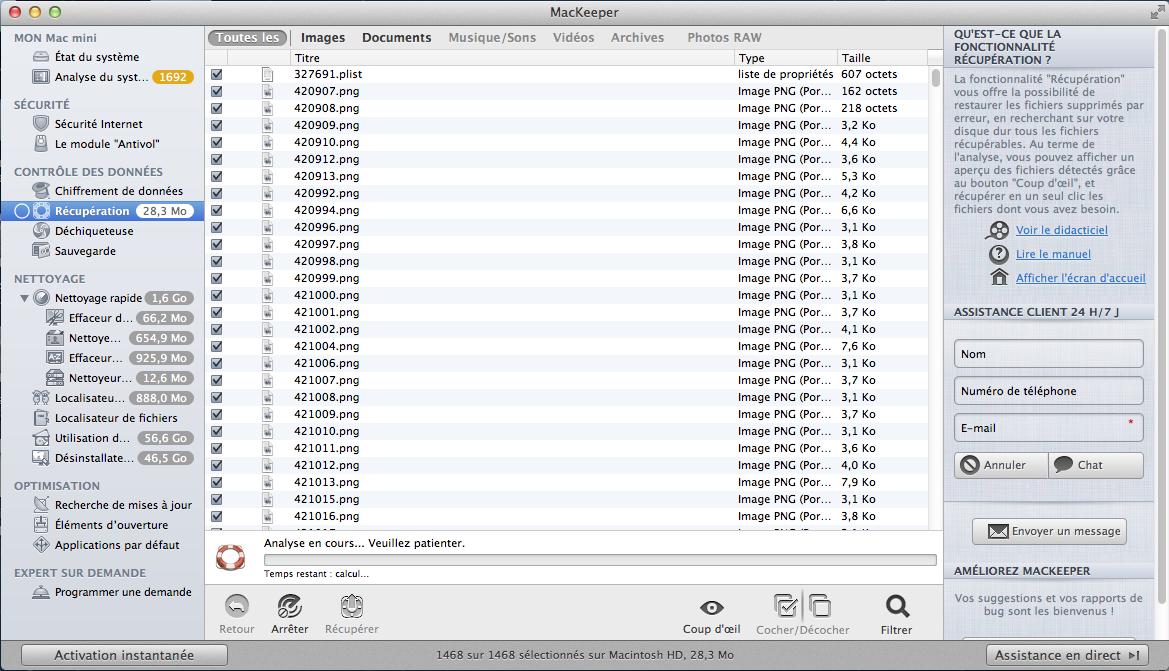Open Analyse du système icon in sidebar

[41, 77]
